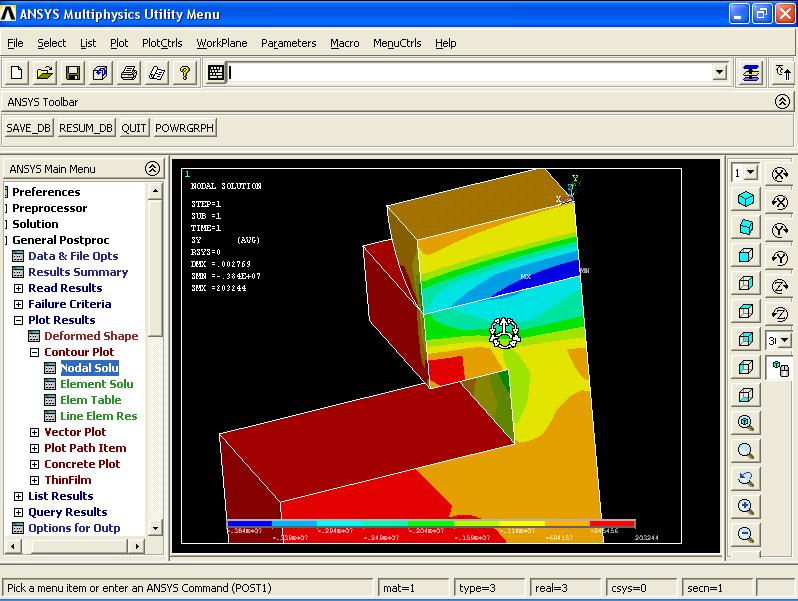Open the command input history dropdown
This screenshot has width=798, height=601.
[x=719, y=73]
